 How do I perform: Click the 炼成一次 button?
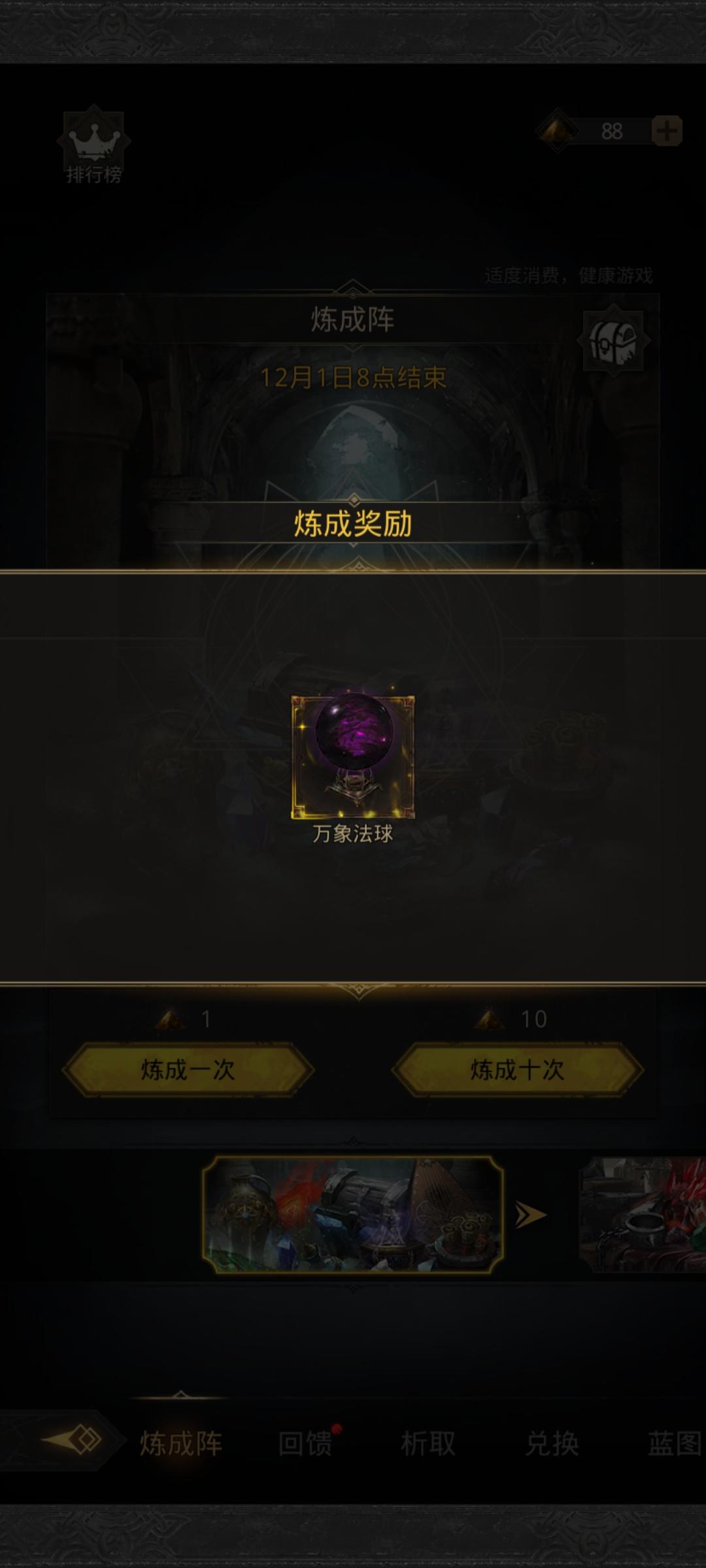(x=188, y=1070)
